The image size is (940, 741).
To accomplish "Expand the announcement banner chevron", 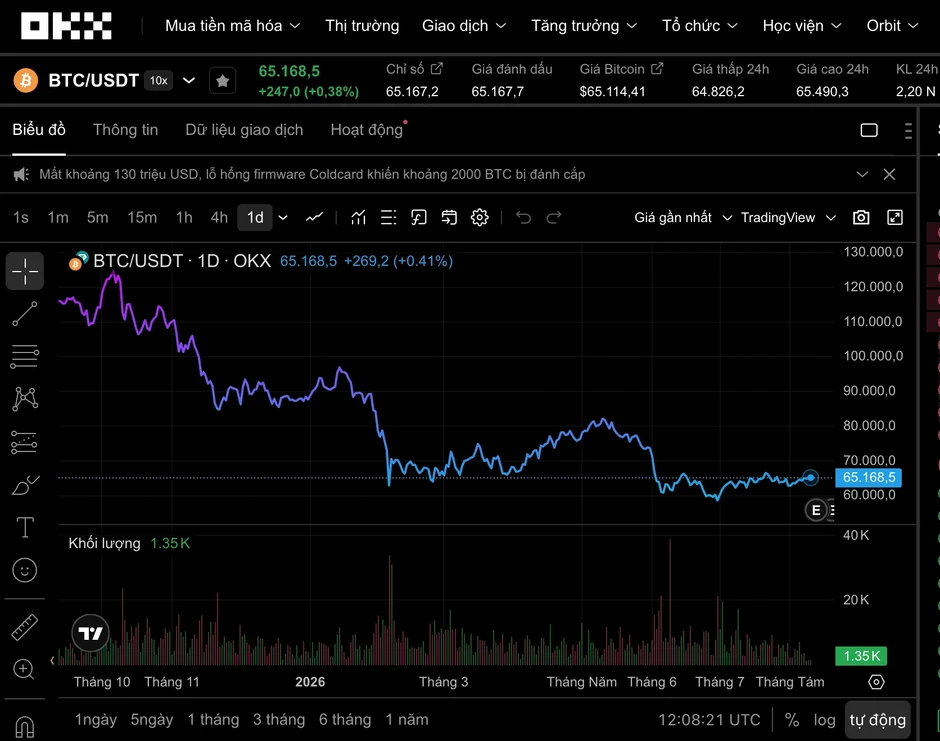I will click(862, 174).
